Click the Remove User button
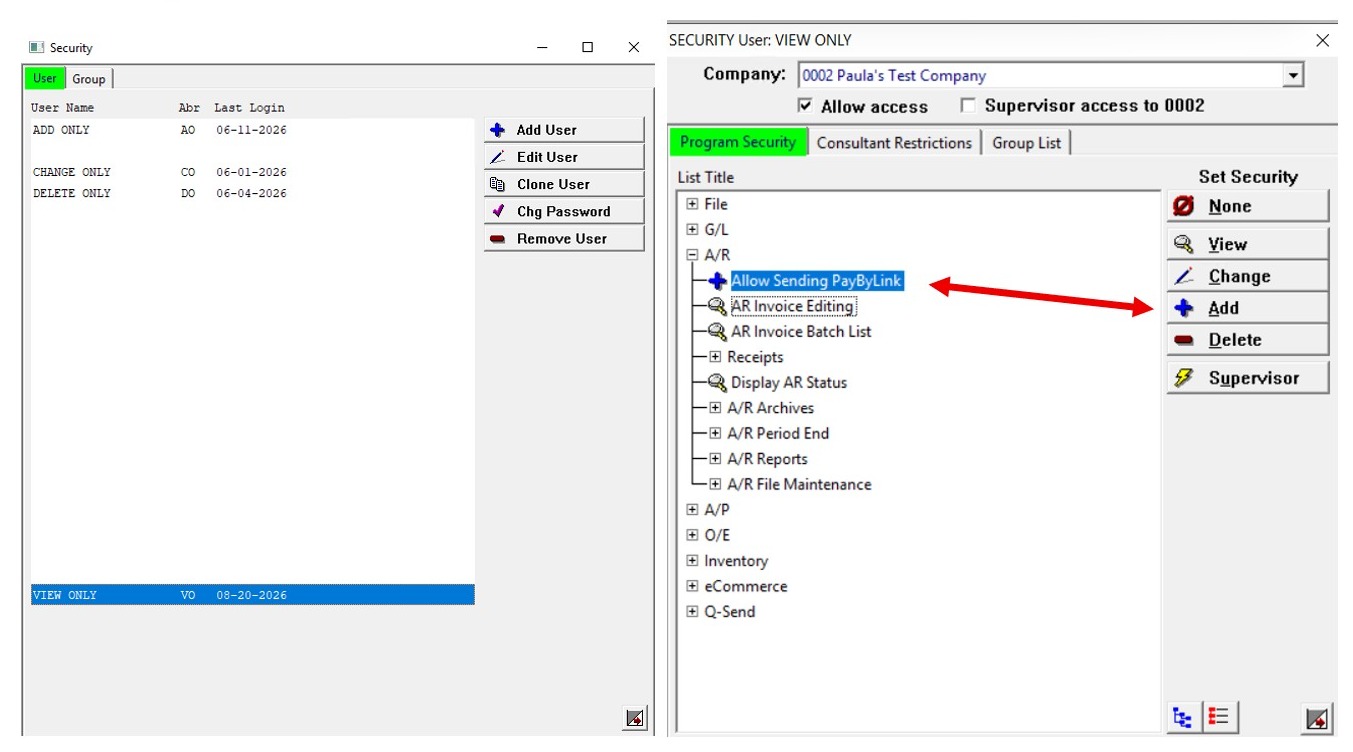This screenshot has height=752, width=1353. pyautogui.click(x=564, y=239)
